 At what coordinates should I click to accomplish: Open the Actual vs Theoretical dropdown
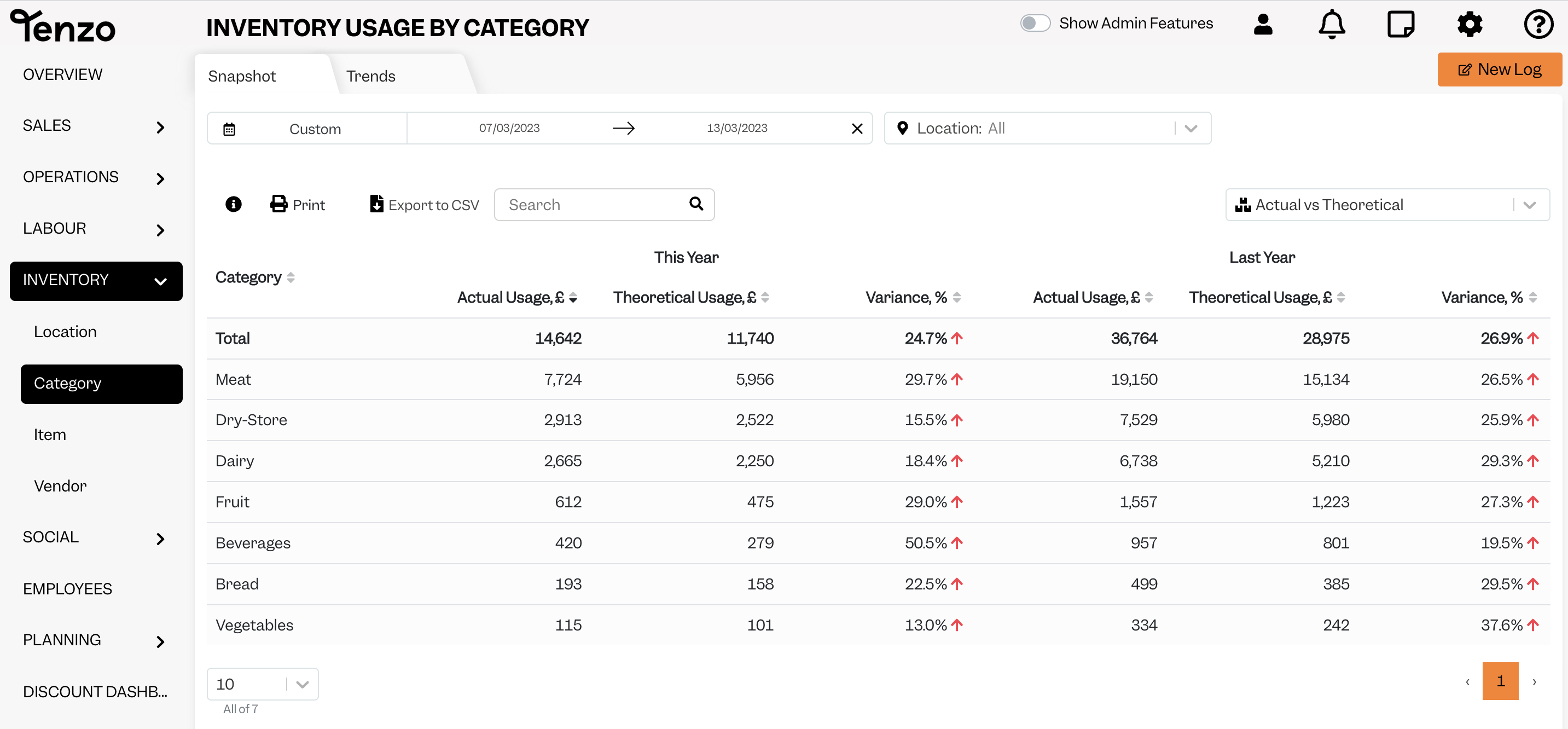point(1387,205)
